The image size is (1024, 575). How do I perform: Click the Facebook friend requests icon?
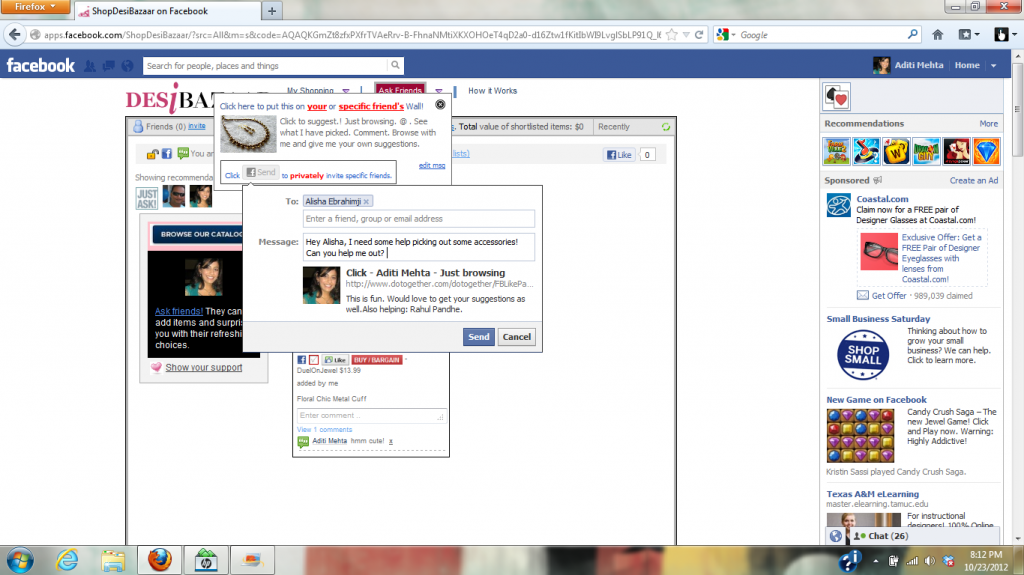[90, 65]
